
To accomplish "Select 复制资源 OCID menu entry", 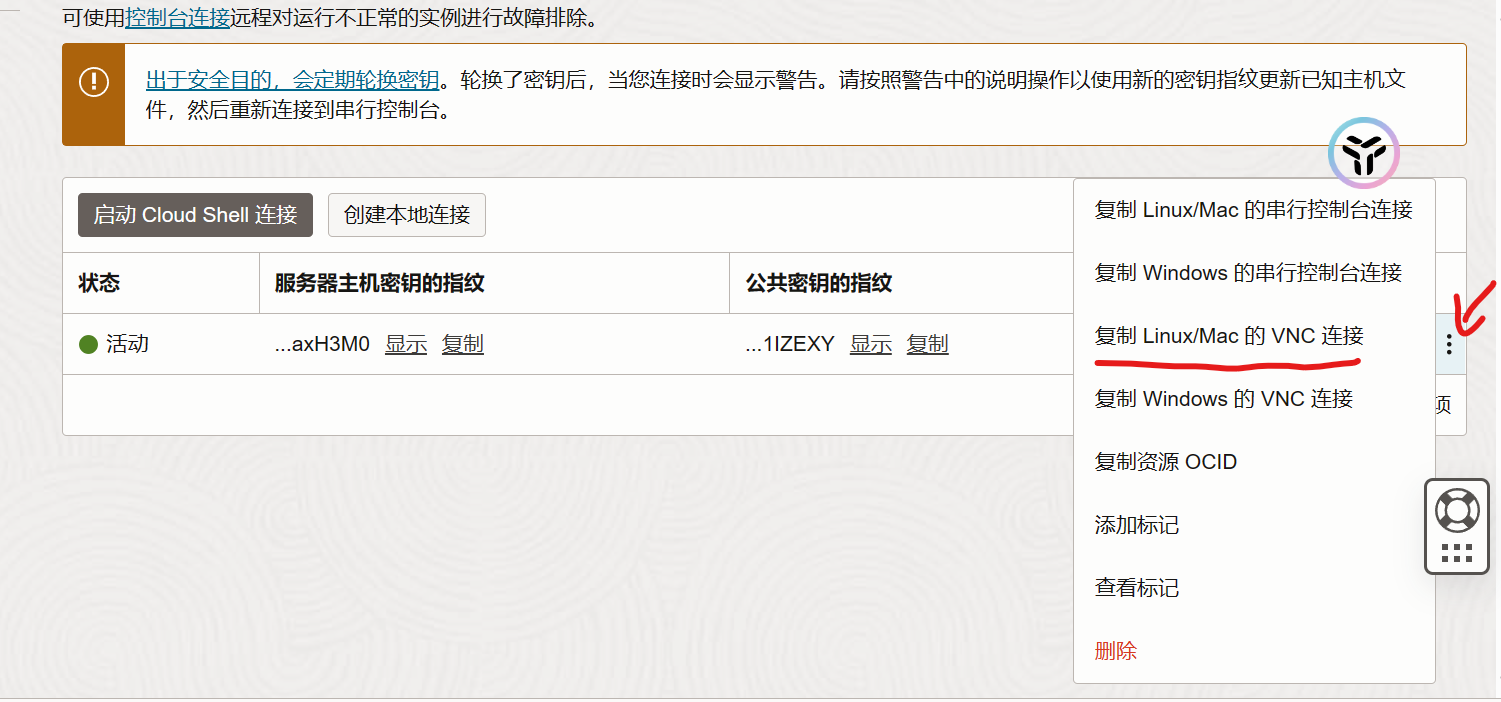I will point(1166,462).
